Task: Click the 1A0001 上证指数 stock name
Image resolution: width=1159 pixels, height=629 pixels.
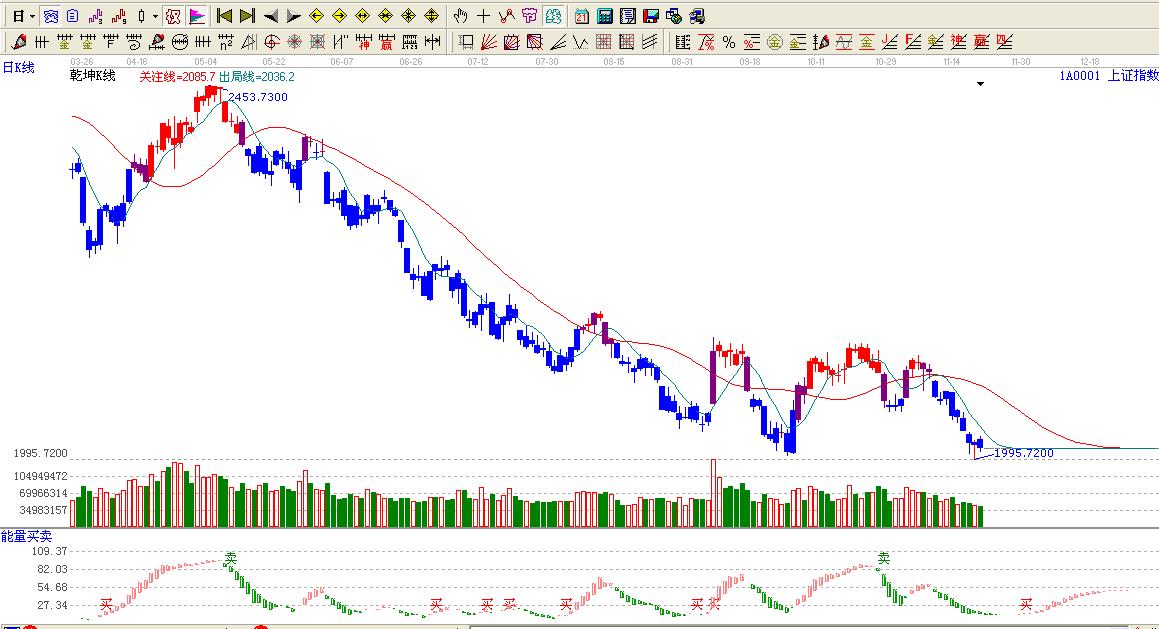Action: [x=1109, y=76]
